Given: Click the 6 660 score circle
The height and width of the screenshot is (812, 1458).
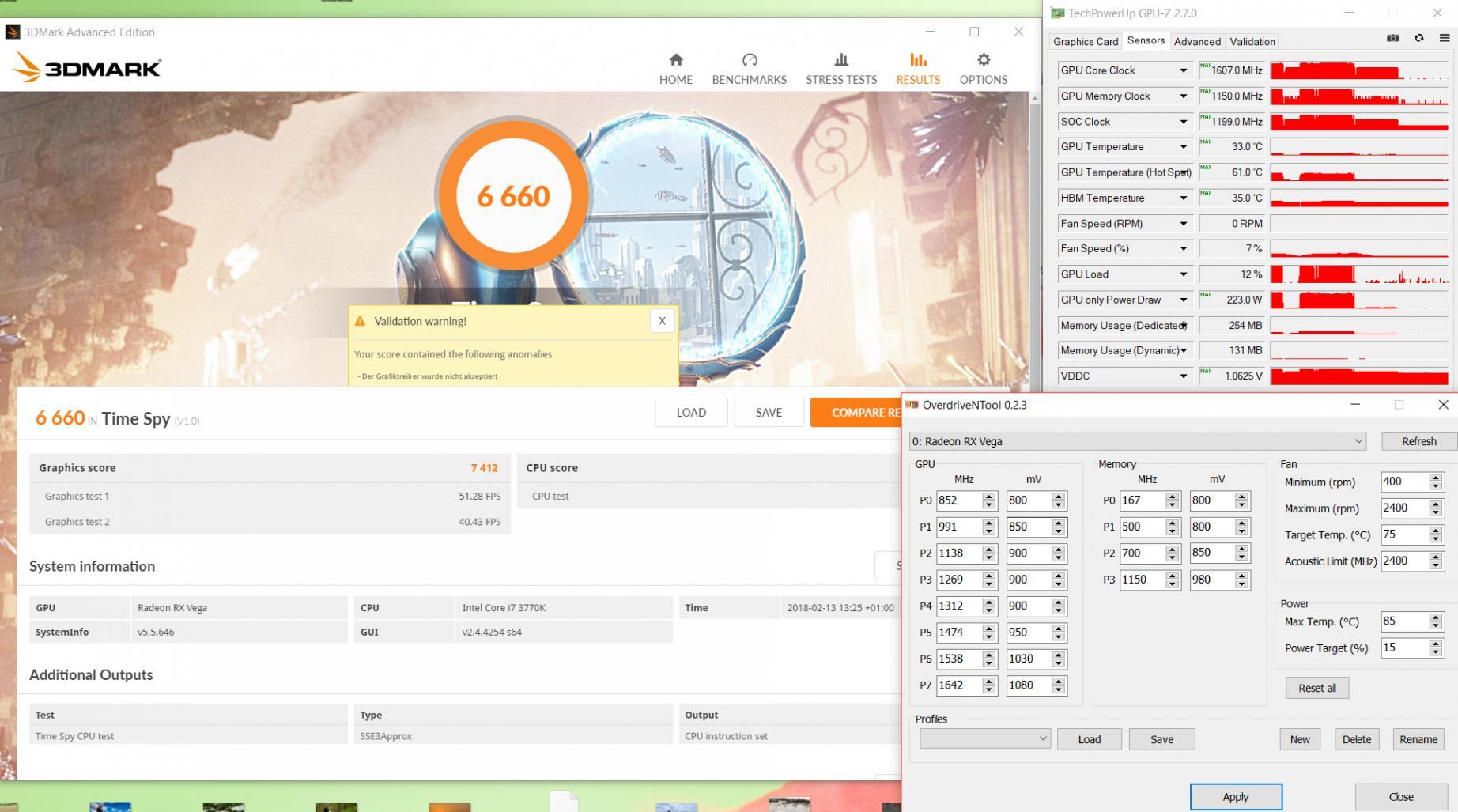Looking at the screenshot, I should tap(513, 195).
